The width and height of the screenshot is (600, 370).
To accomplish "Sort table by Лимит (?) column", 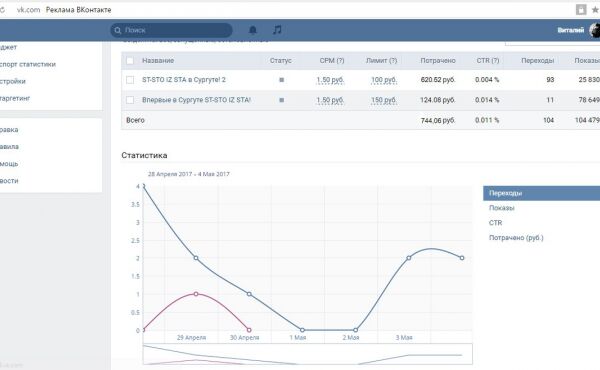I will point(382,60).
